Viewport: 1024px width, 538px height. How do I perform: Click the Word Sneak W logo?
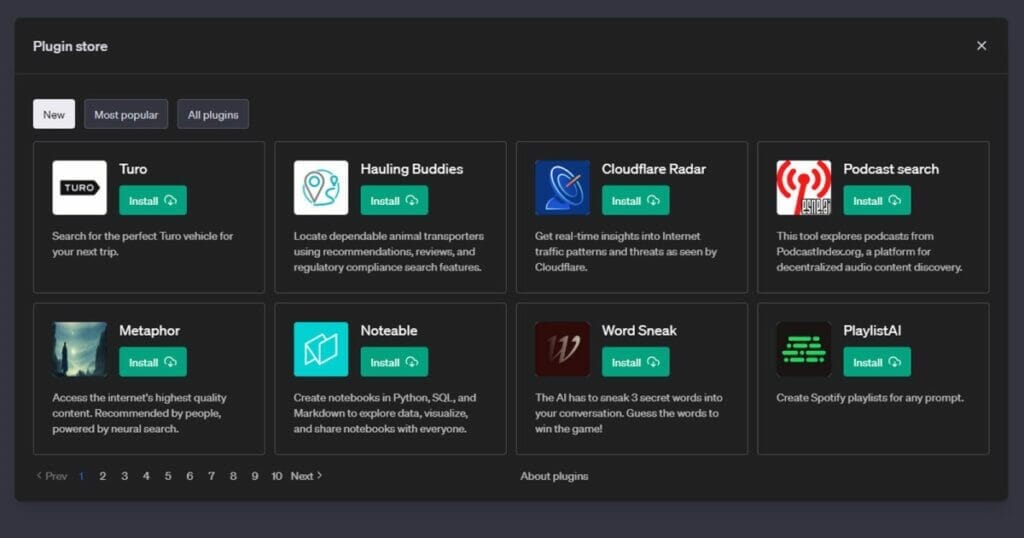pos(562,349)
